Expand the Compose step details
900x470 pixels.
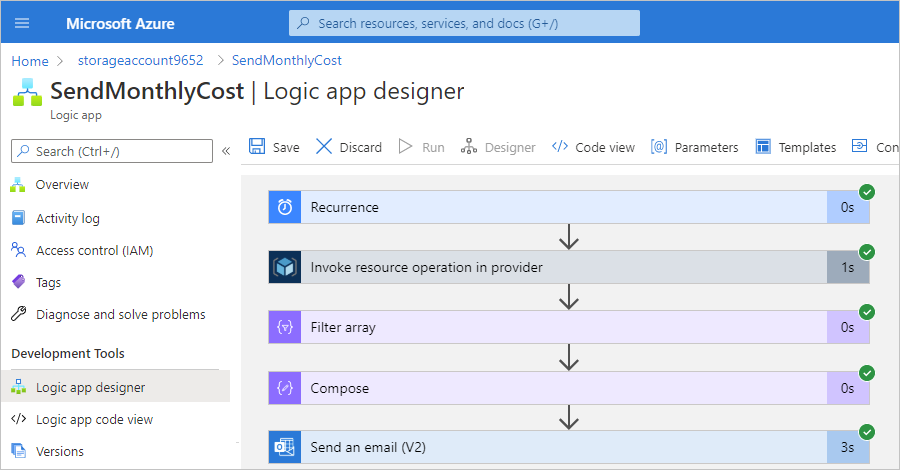(560, 388)
